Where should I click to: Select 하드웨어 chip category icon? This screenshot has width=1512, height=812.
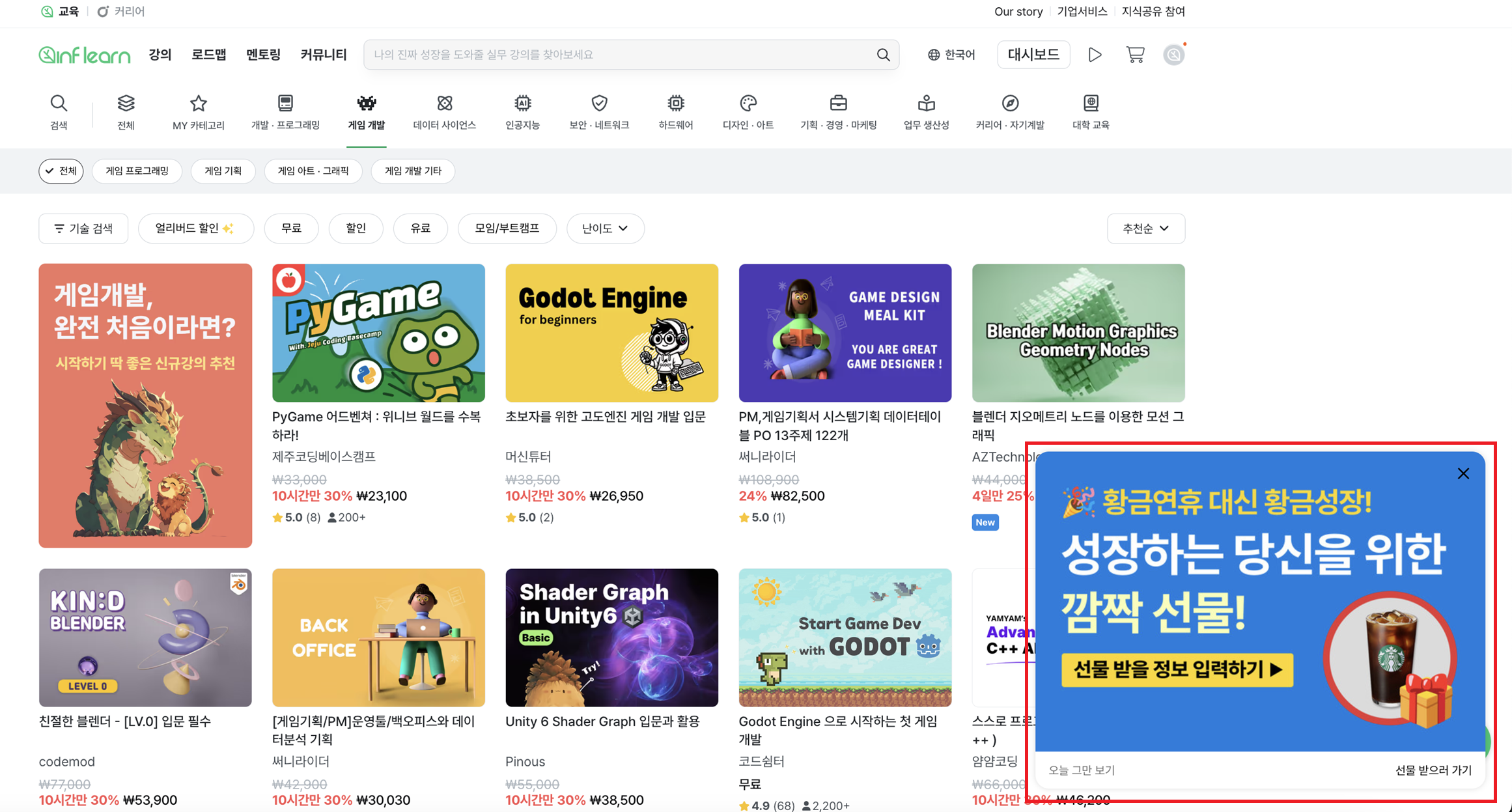pyautogui.click(x=676, y=103)
